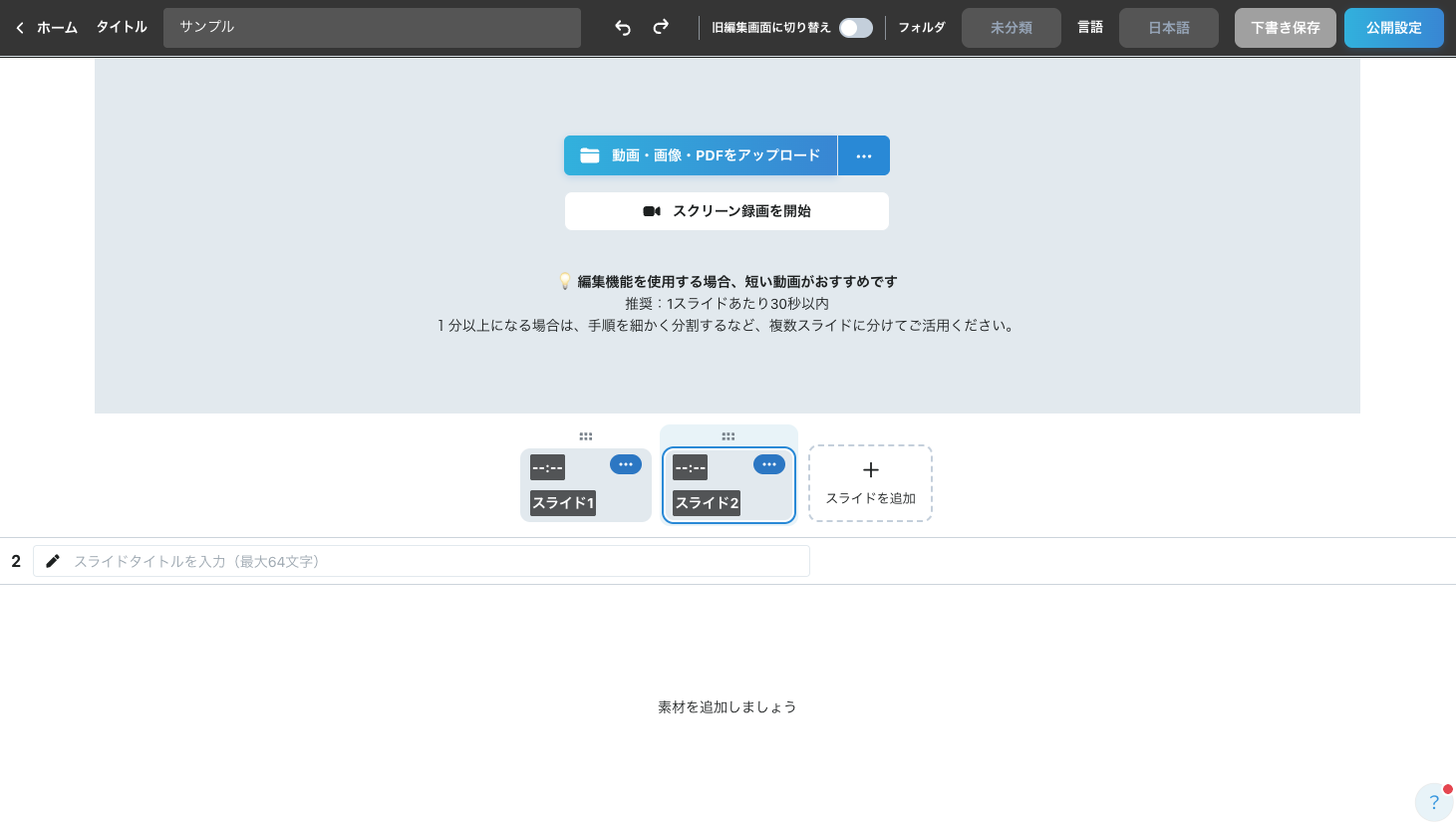1456x825 pixels.
Task: Click the redo arrow icon
Action: 661,28
